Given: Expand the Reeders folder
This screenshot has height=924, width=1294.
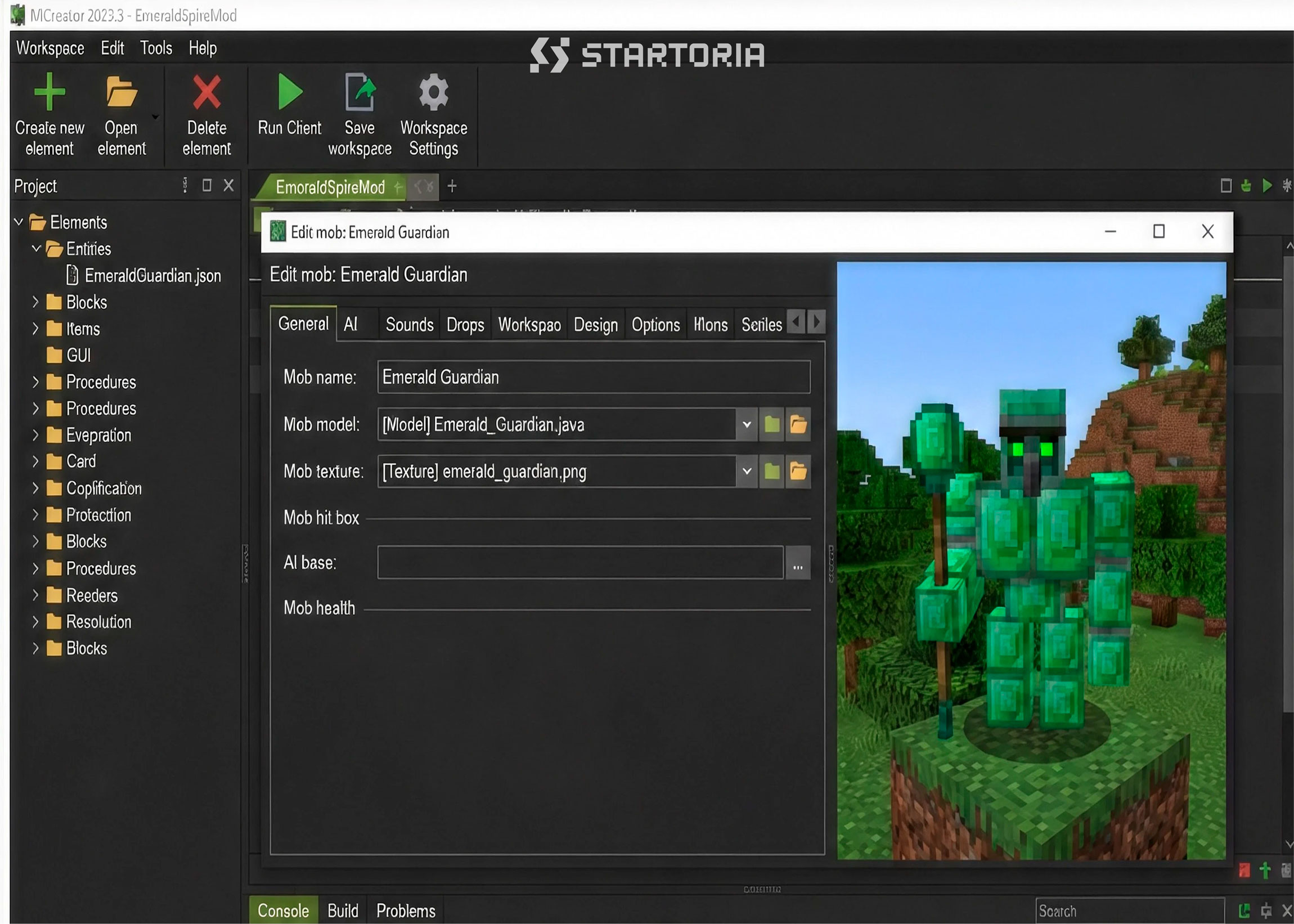Looking at the screenshot, I should click(35, 595).
